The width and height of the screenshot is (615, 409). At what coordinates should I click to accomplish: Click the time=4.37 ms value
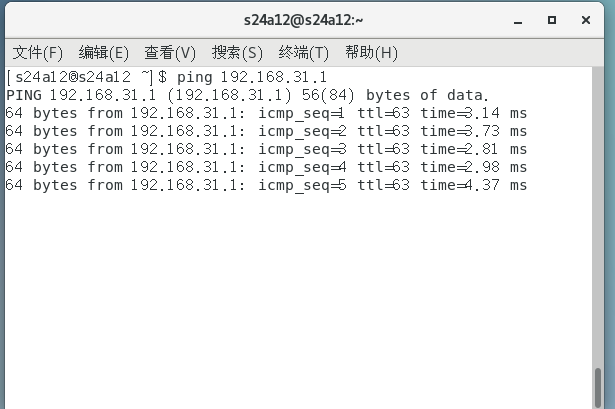473,185
